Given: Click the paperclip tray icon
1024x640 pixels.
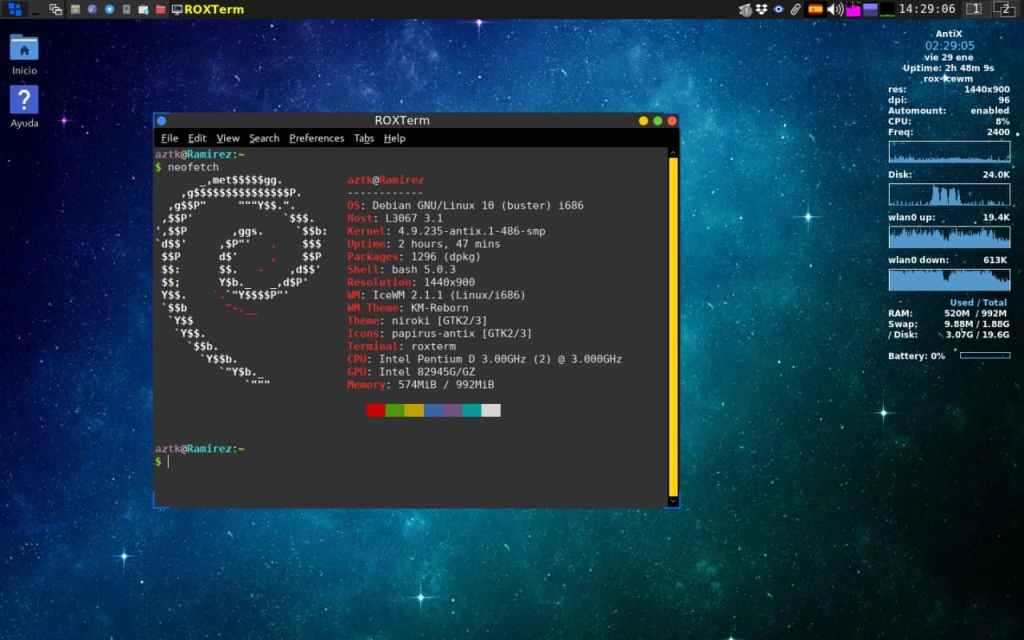Looking at the screenshot, I should (796, 9).
